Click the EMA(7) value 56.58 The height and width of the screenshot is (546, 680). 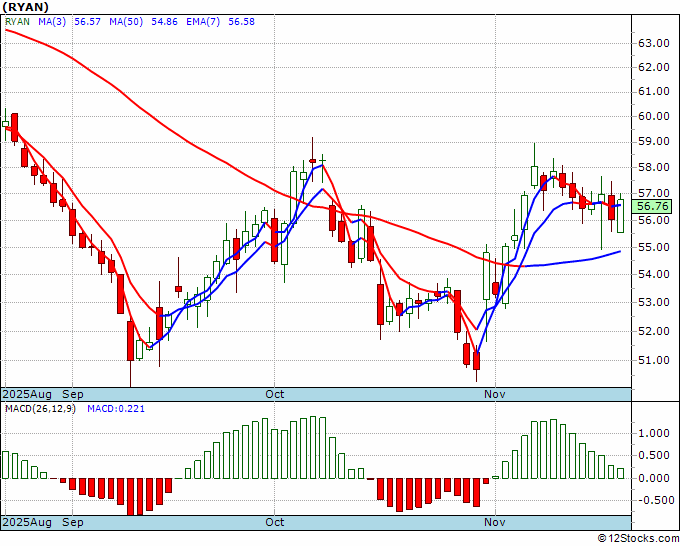point(242,22)
